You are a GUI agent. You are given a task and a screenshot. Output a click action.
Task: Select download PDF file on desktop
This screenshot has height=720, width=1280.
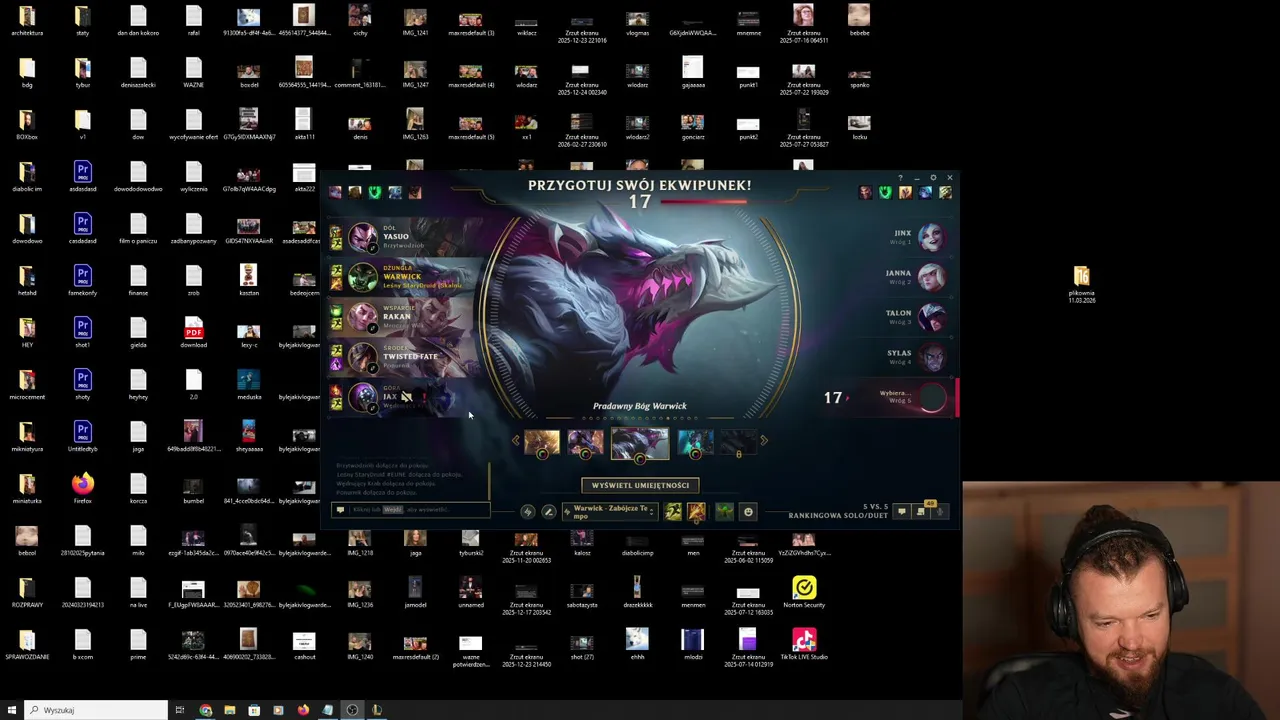[194, 333]
